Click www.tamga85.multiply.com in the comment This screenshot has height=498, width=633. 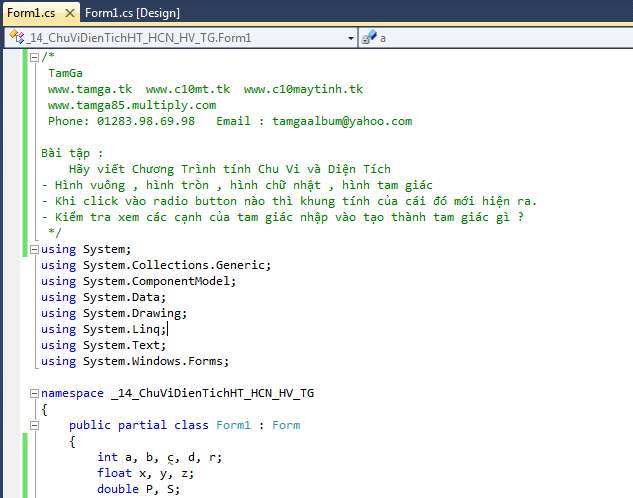pos(132,105)
